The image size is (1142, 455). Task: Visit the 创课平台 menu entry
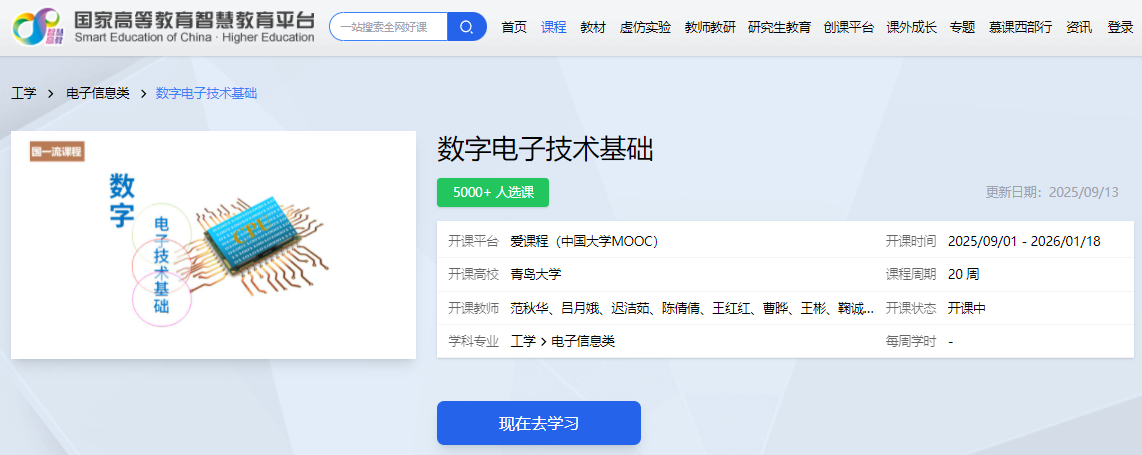point(848,27)
